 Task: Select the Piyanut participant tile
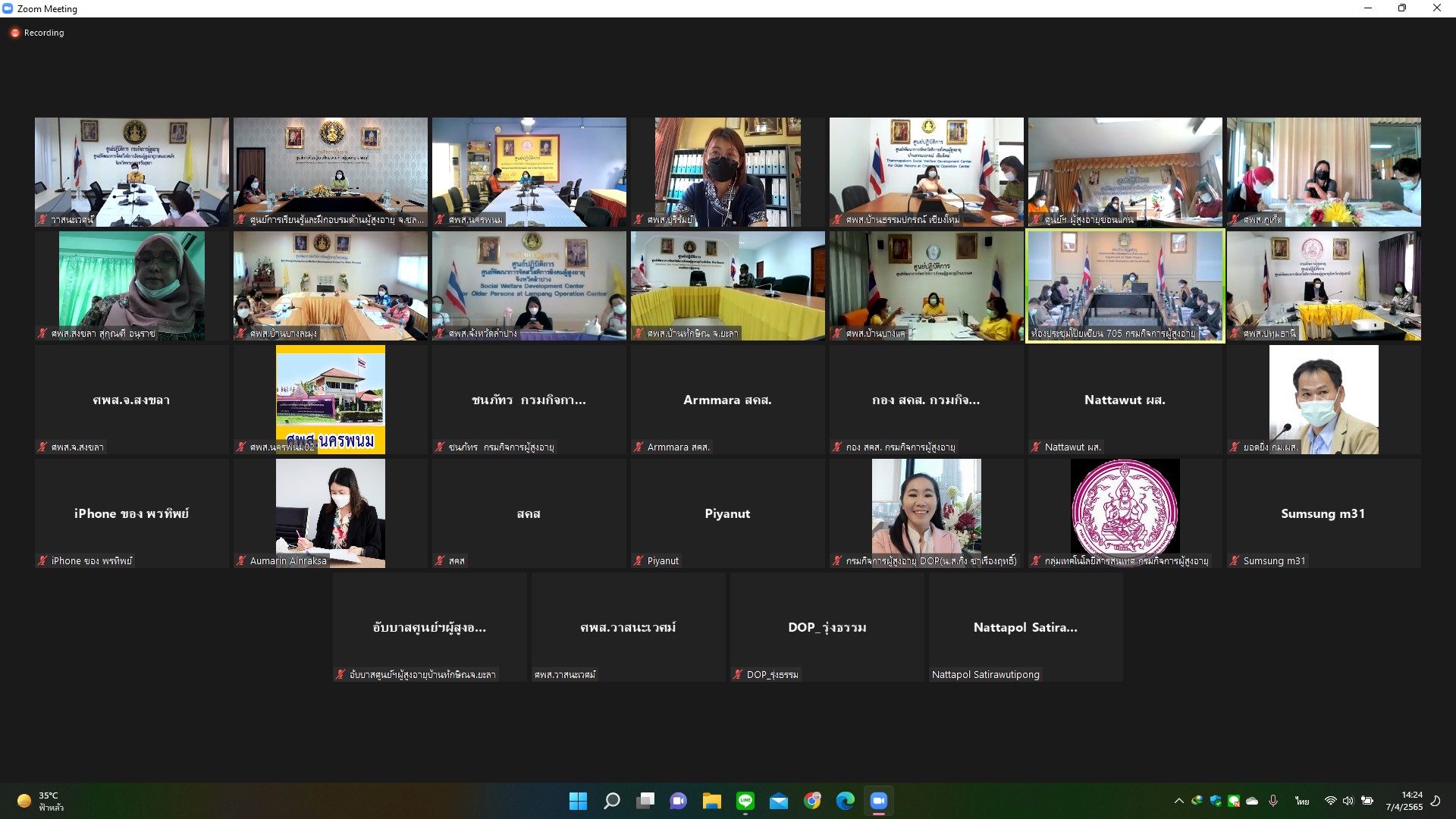(727, 513)
